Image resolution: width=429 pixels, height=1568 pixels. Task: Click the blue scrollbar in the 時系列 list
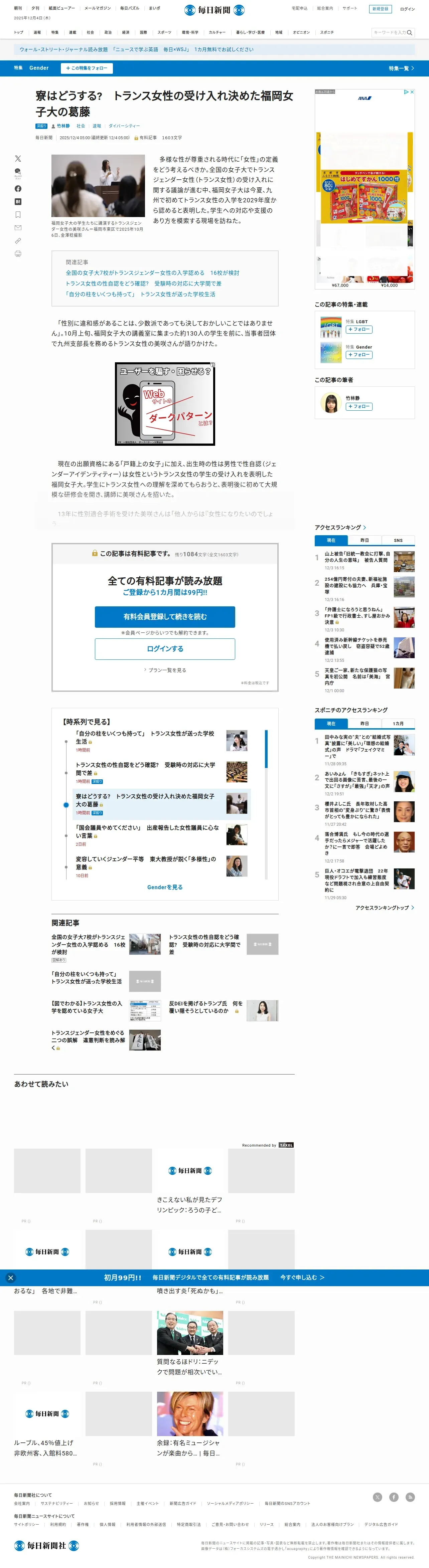[x=266, y=749]
